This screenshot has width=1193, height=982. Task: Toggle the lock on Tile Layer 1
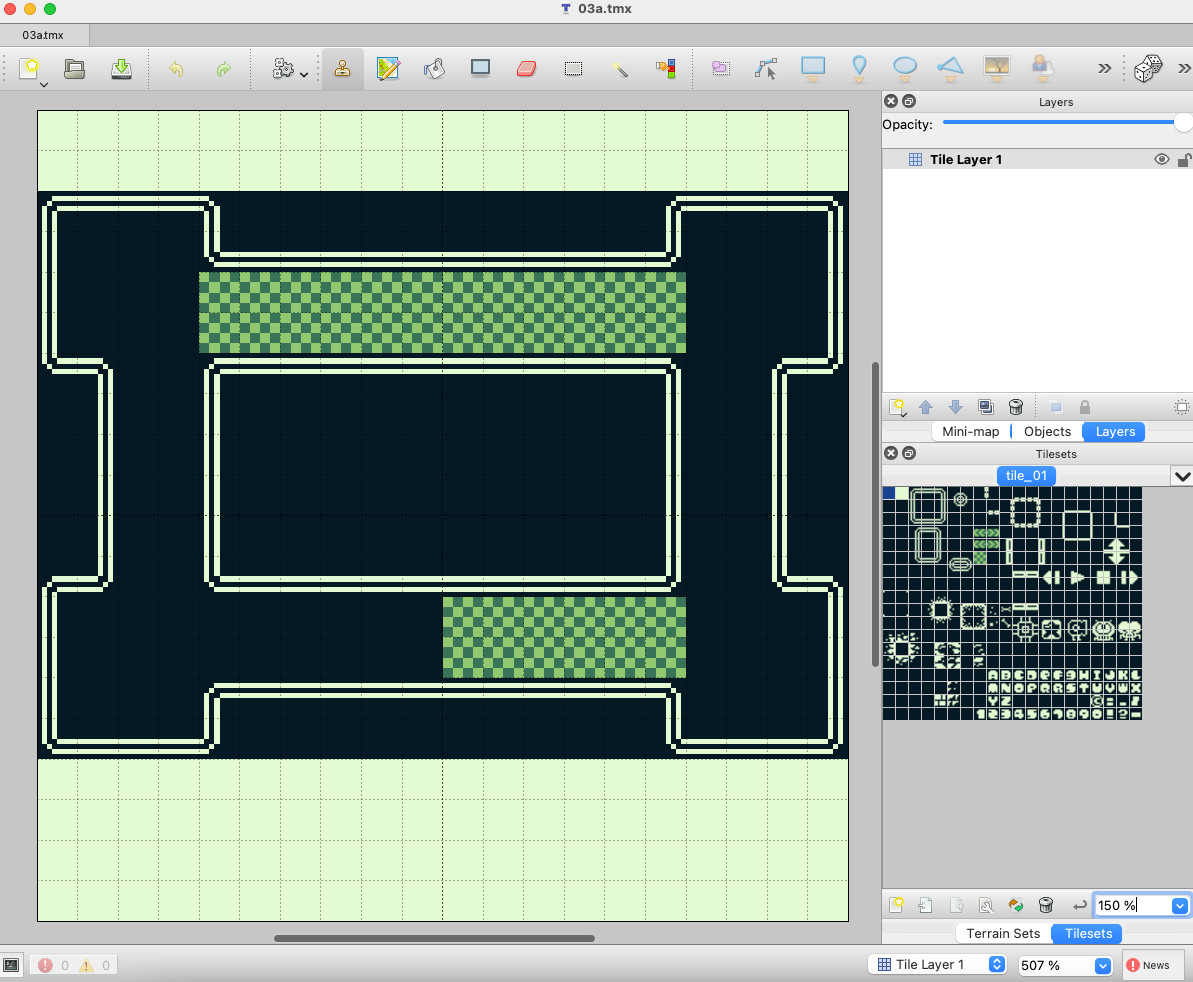1183,159
